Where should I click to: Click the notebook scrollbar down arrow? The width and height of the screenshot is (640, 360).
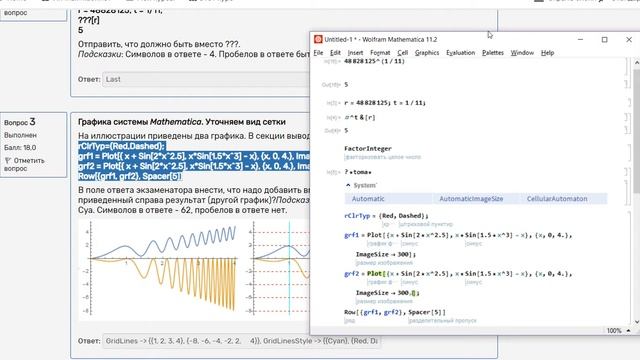click(636, 322)
